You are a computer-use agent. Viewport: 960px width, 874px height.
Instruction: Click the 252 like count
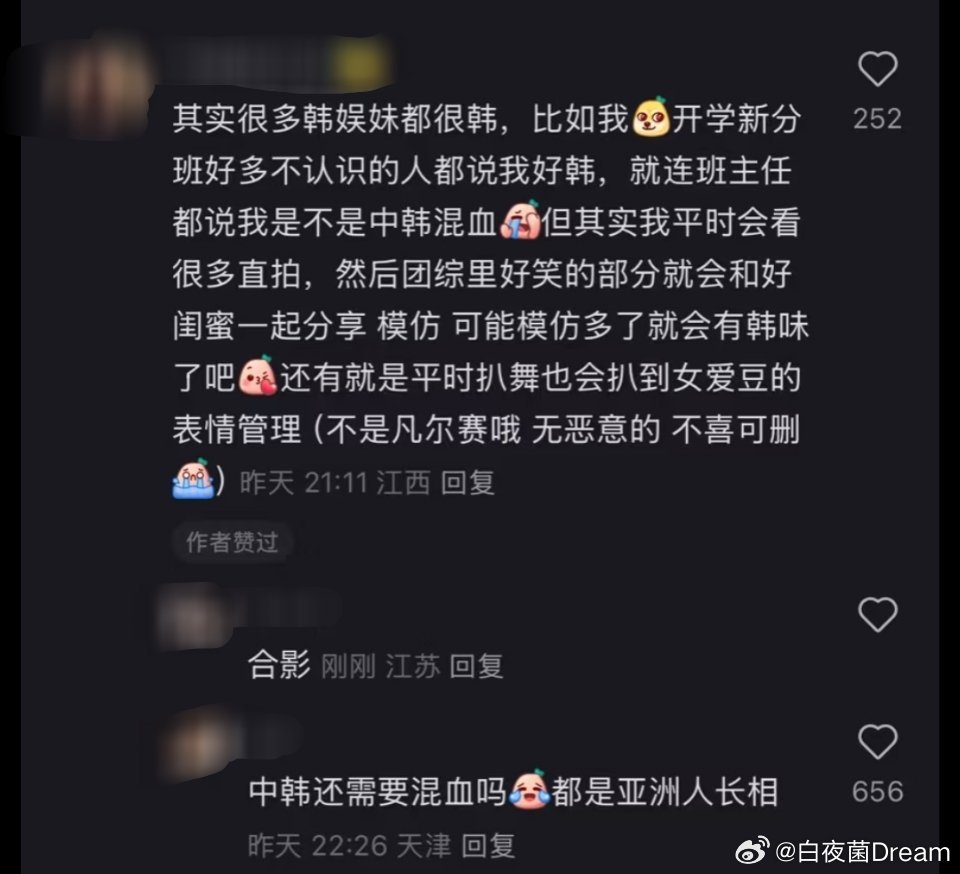[877, 119]
